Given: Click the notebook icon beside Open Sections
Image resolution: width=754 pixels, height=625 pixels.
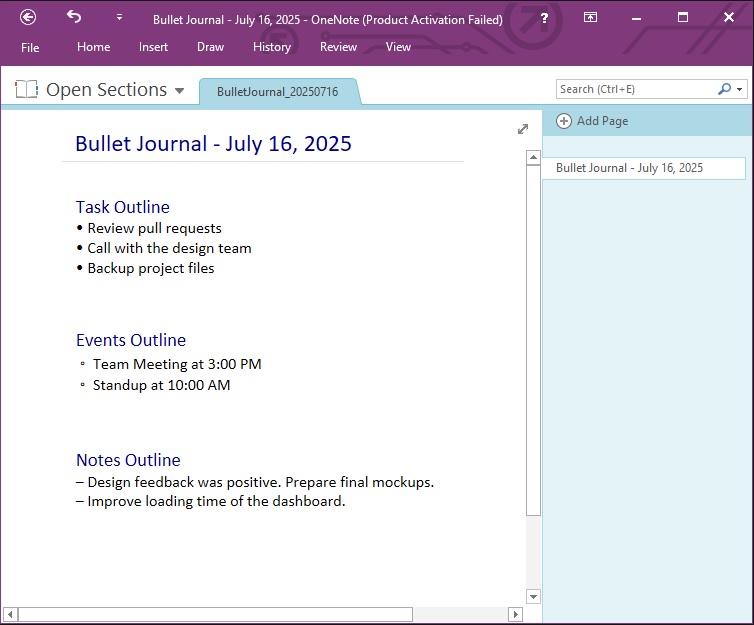Looking at the screenshot, I should [26, 90].
